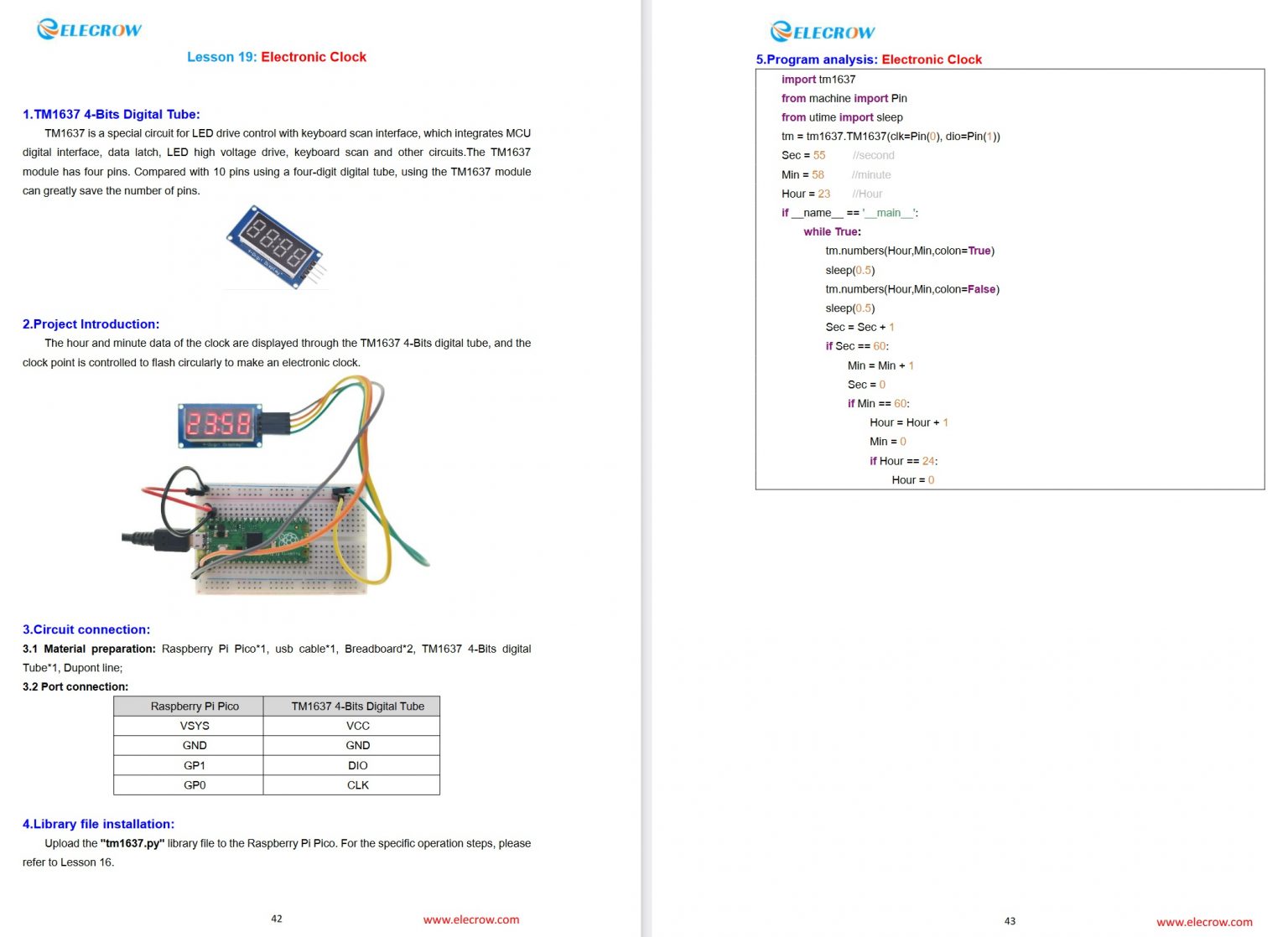Click the 4.Library file installation heading
Viewport: 1288px width, 937px height.
coord(98,824)
